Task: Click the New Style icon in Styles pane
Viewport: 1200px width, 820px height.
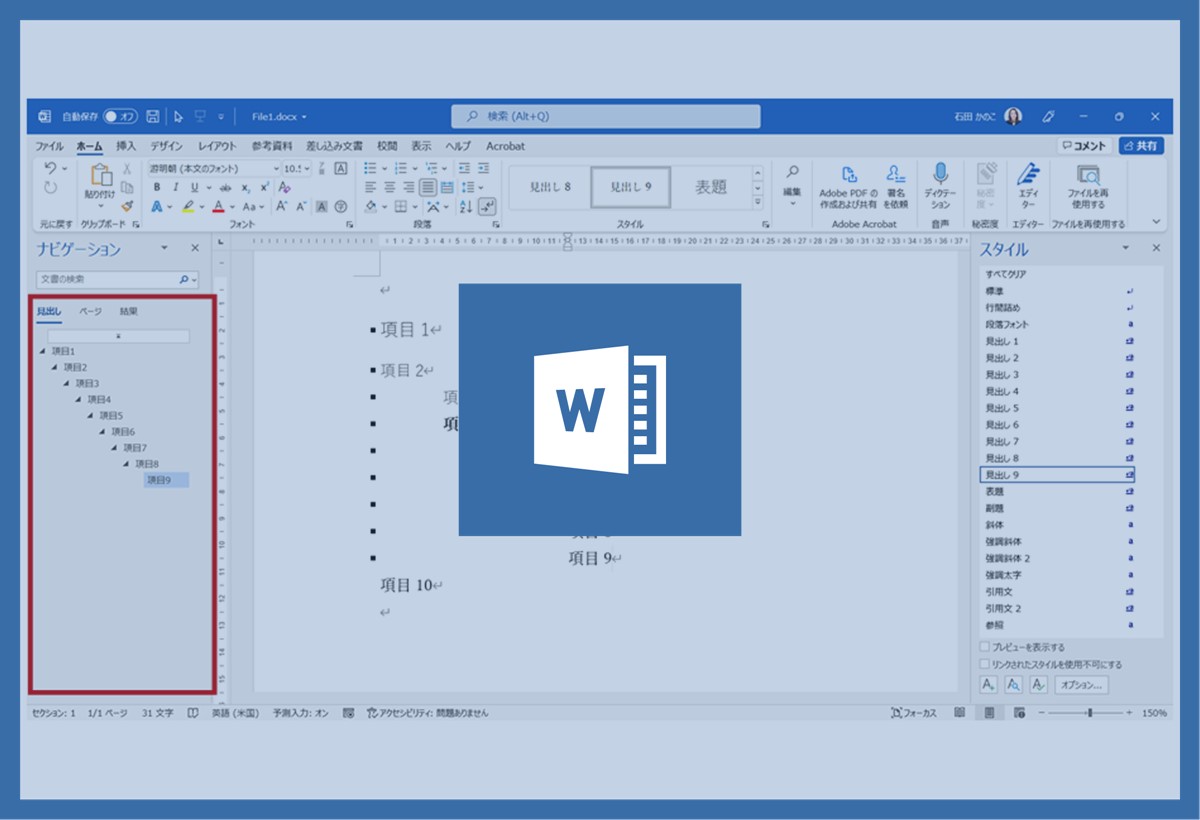Action: [x=988, y=685]
